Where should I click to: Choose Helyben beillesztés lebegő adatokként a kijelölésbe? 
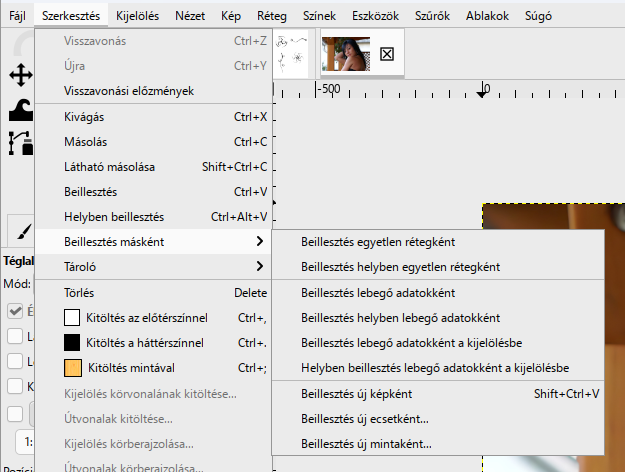(x=438, y=368)
